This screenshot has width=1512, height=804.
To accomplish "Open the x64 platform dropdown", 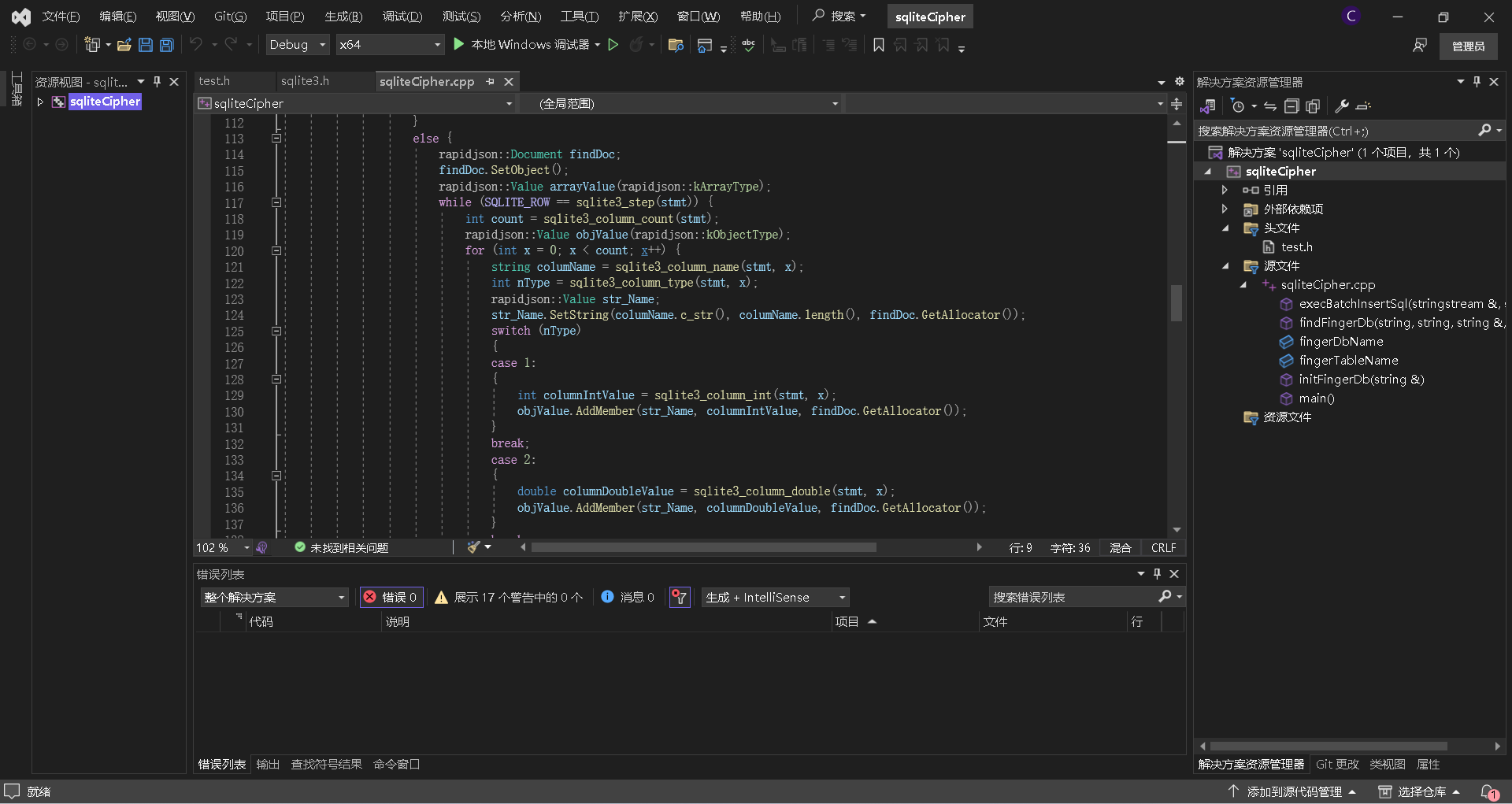I will (x=390, y=45).
